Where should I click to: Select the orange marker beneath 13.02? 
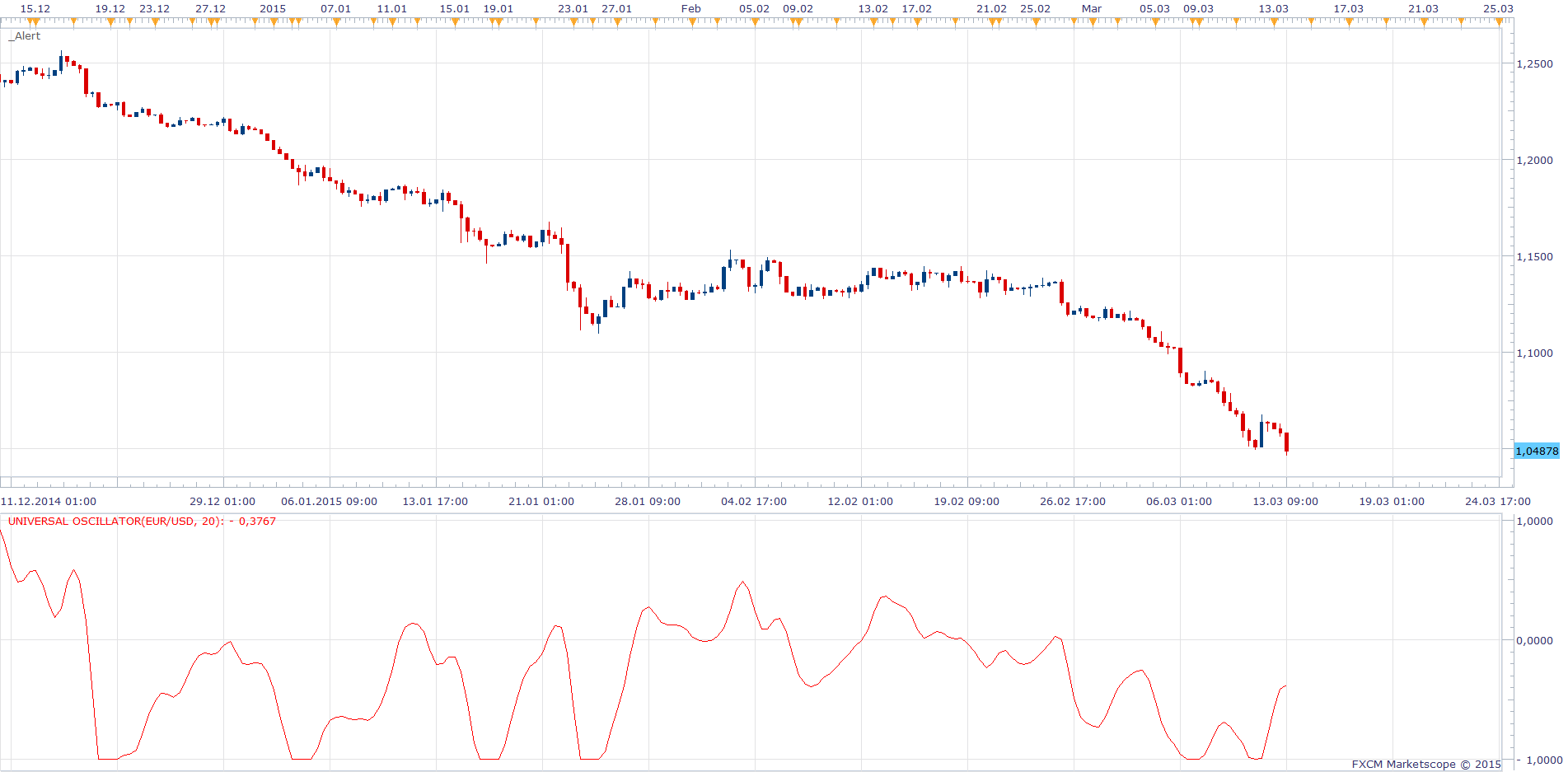(x=873, y=21)
